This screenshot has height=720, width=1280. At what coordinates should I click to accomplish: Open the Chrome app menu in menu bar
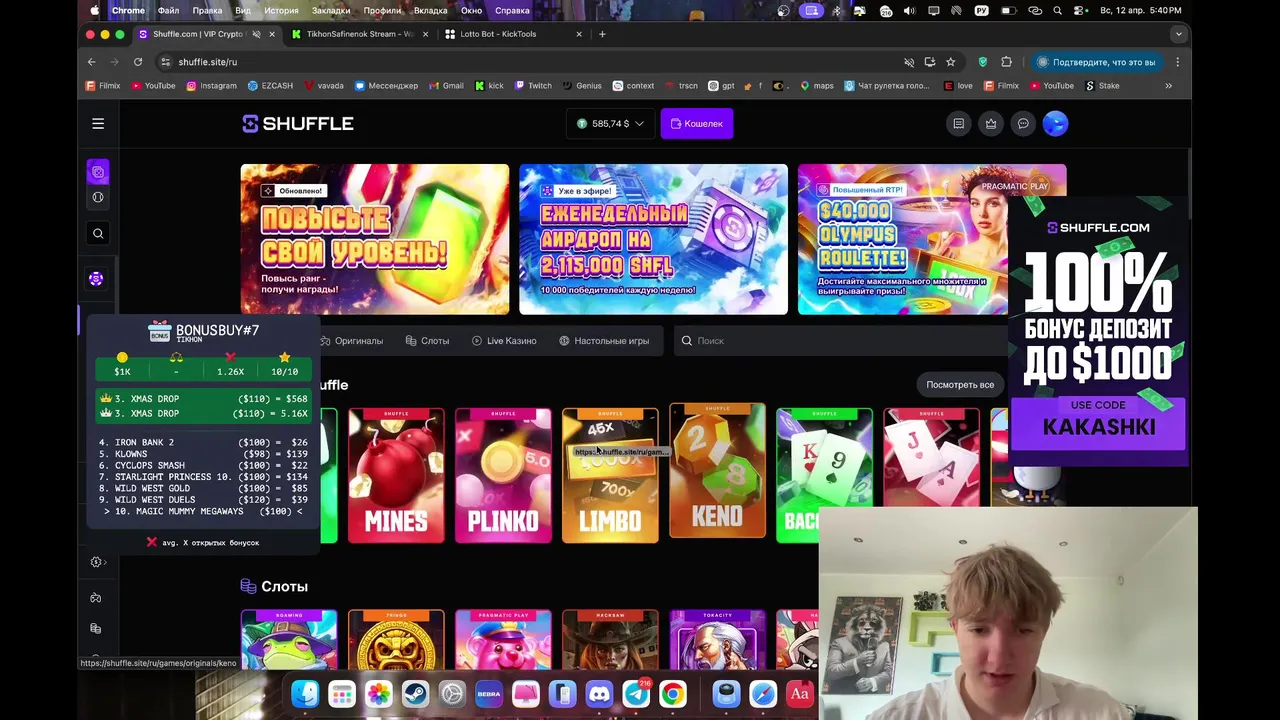pyautogui.click(x=128, y=10)
